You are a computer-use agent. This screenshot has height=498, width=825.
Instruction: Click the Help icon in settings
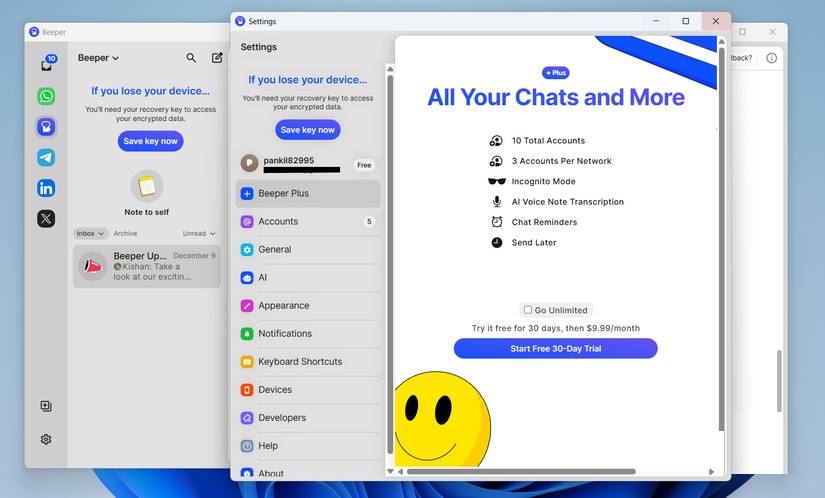pos(247,446)
